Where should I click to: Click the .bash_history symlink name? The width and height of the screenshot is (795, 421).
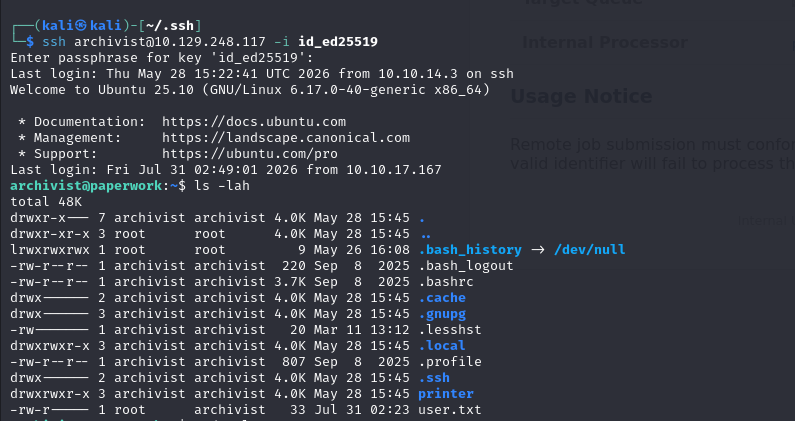tap(470, 250)
